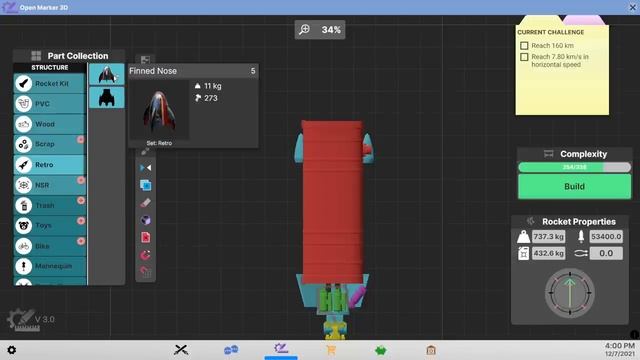The width and height of the screenshot is (640, 360).
Task: Click the red badge on NSR row
Action: pyautogui.click(x=81, y=180)
